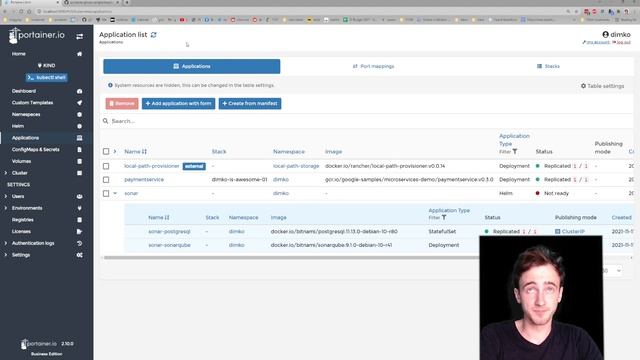Check the paymentservice row checkbox
The image size is (640, 360).
tap(106, 180)
